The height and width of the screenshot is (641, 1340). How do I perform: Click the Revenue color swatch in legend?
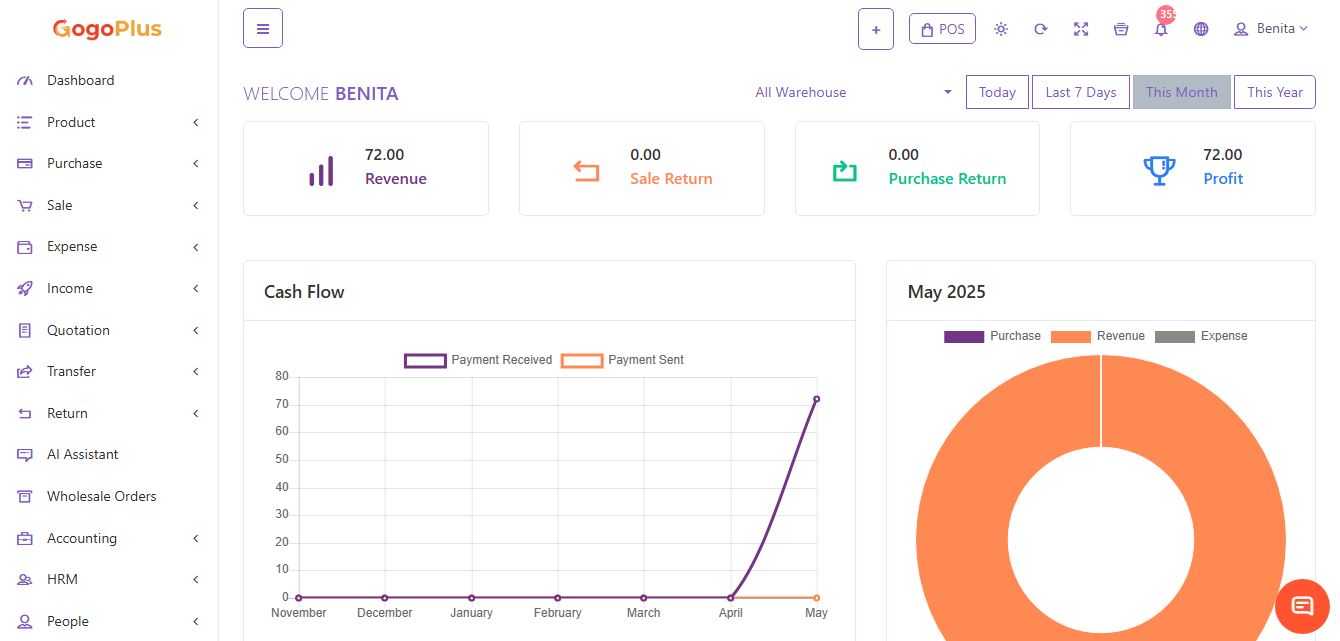point(1070,337)
